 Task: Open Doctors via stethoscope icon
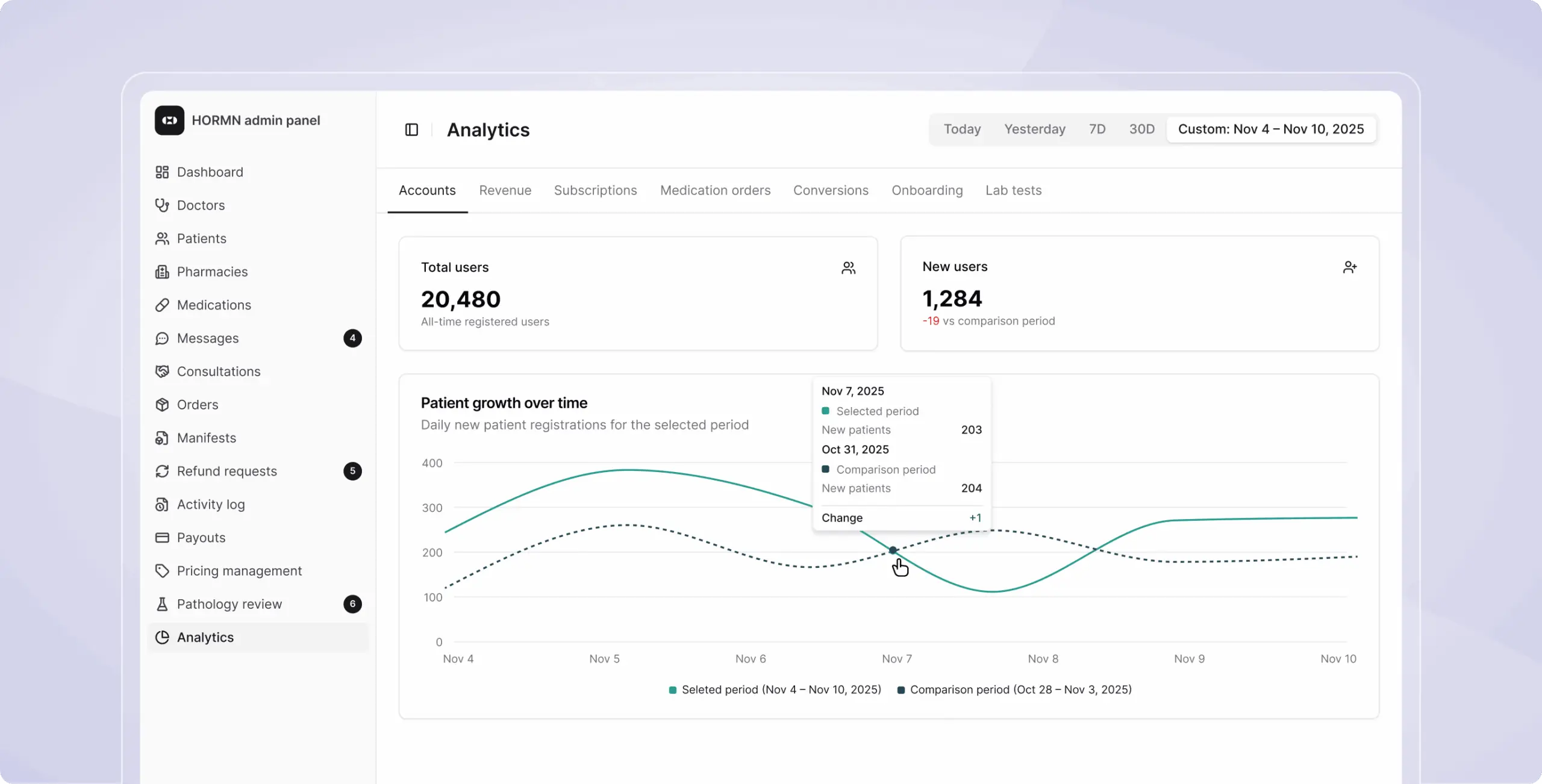pos(162,205)
